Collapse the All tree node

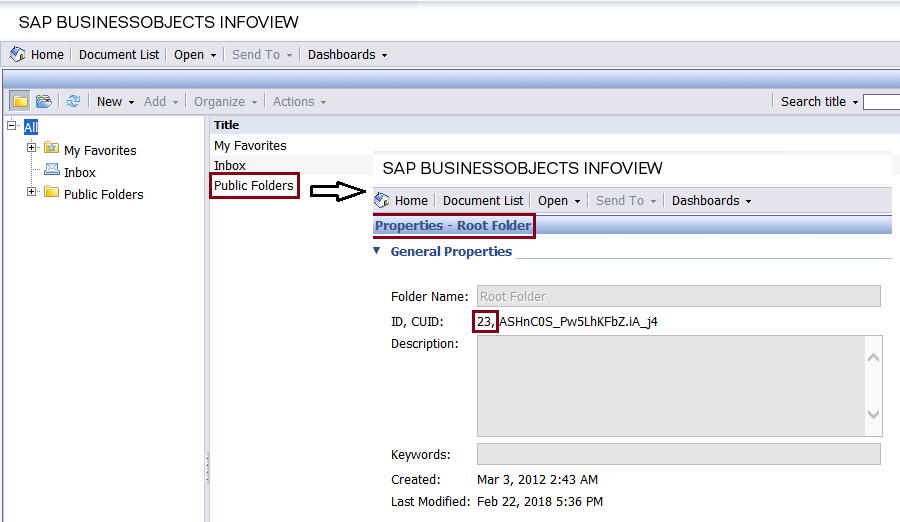pyautogui.click(x=11, y=125)
